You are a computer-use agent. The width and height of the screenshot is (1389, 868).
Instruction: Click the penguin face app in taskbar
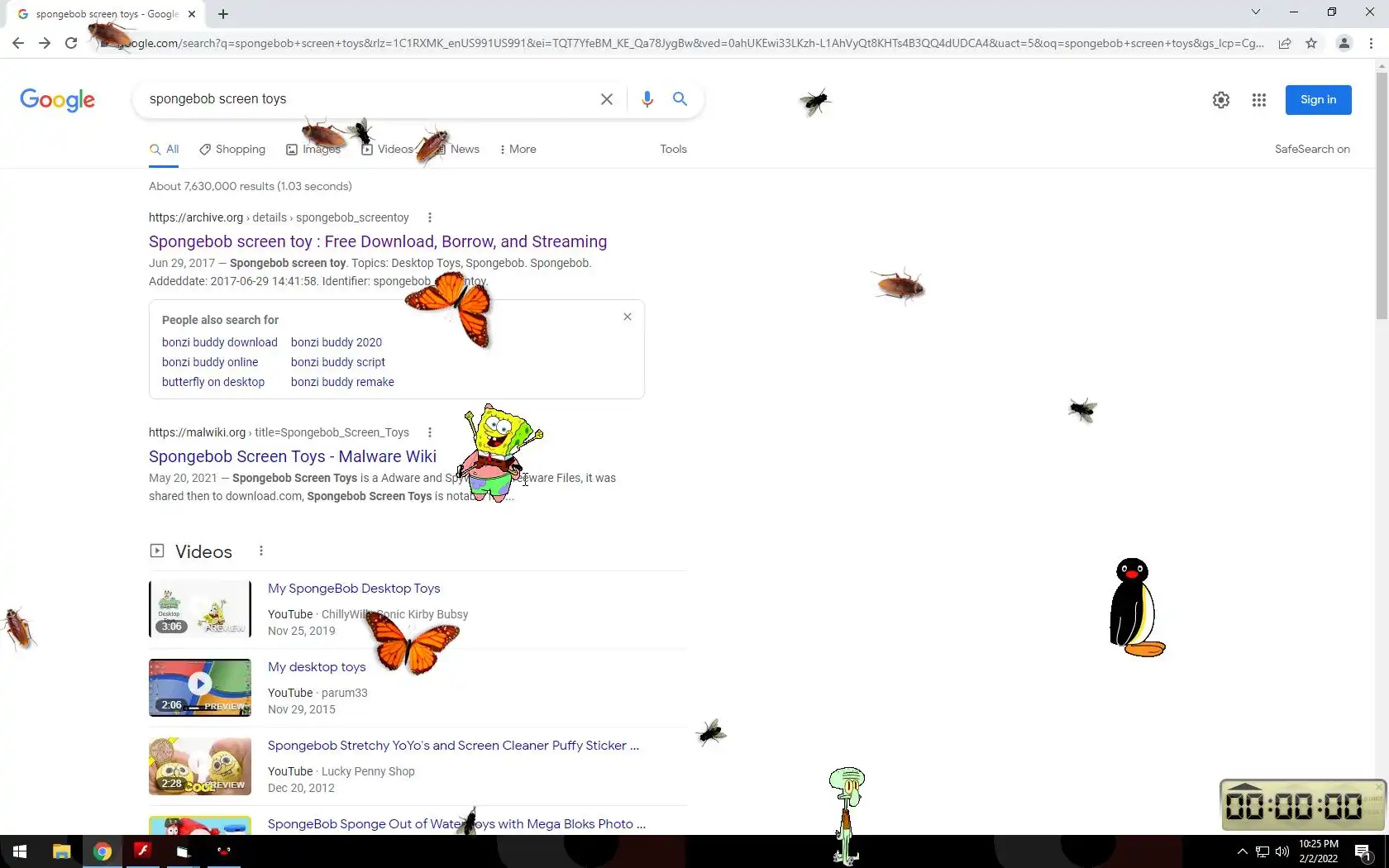pos(223,851)
